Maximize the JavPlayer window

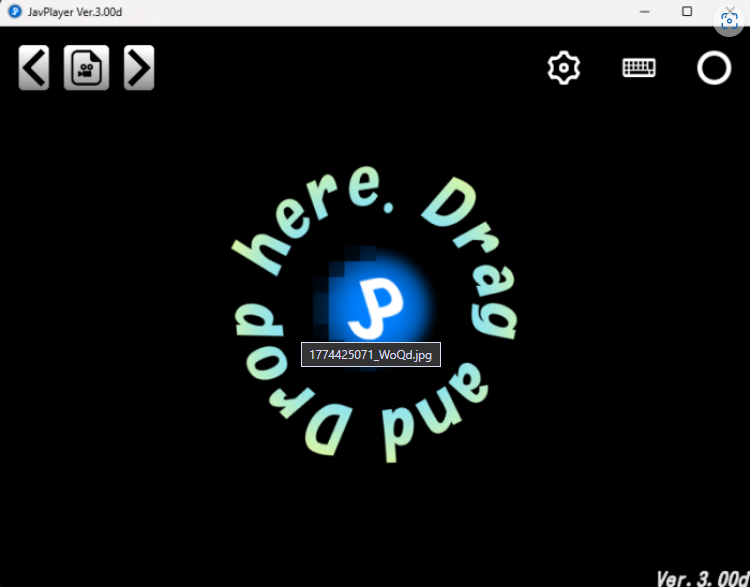(x=687, y=12)
